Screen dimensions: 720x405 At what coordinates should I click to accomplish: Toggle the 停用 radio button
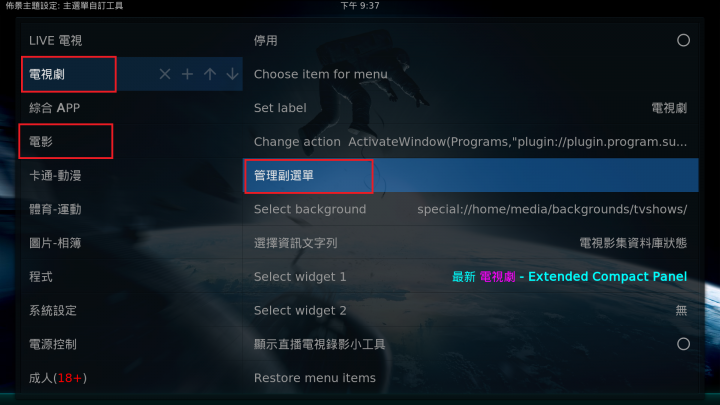(683, 40)
